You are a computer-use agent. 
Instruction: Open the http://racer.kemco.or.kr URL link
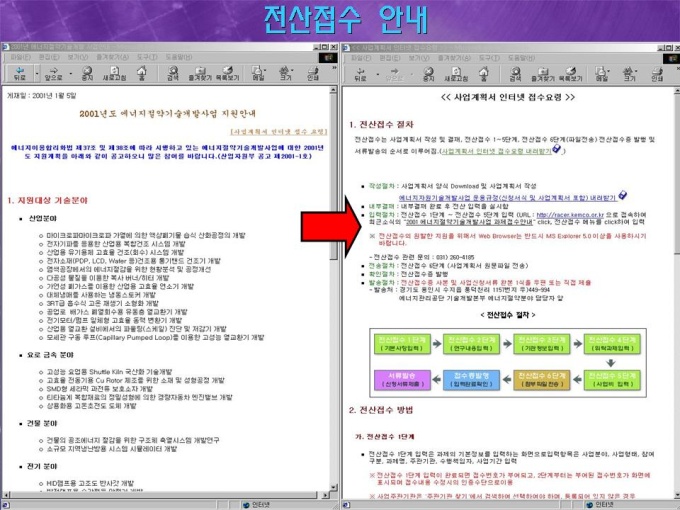[570, 215]
